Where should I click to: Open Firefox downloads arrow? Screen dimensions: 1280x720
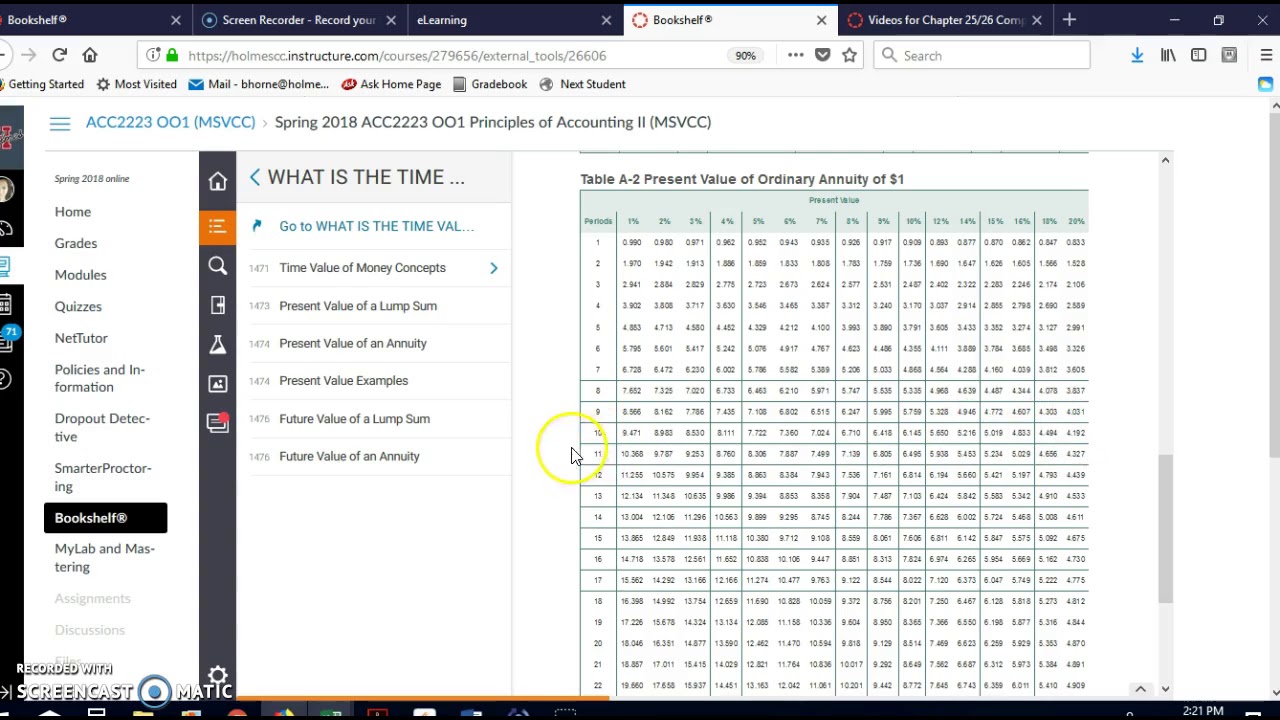tap(1137, 55)
